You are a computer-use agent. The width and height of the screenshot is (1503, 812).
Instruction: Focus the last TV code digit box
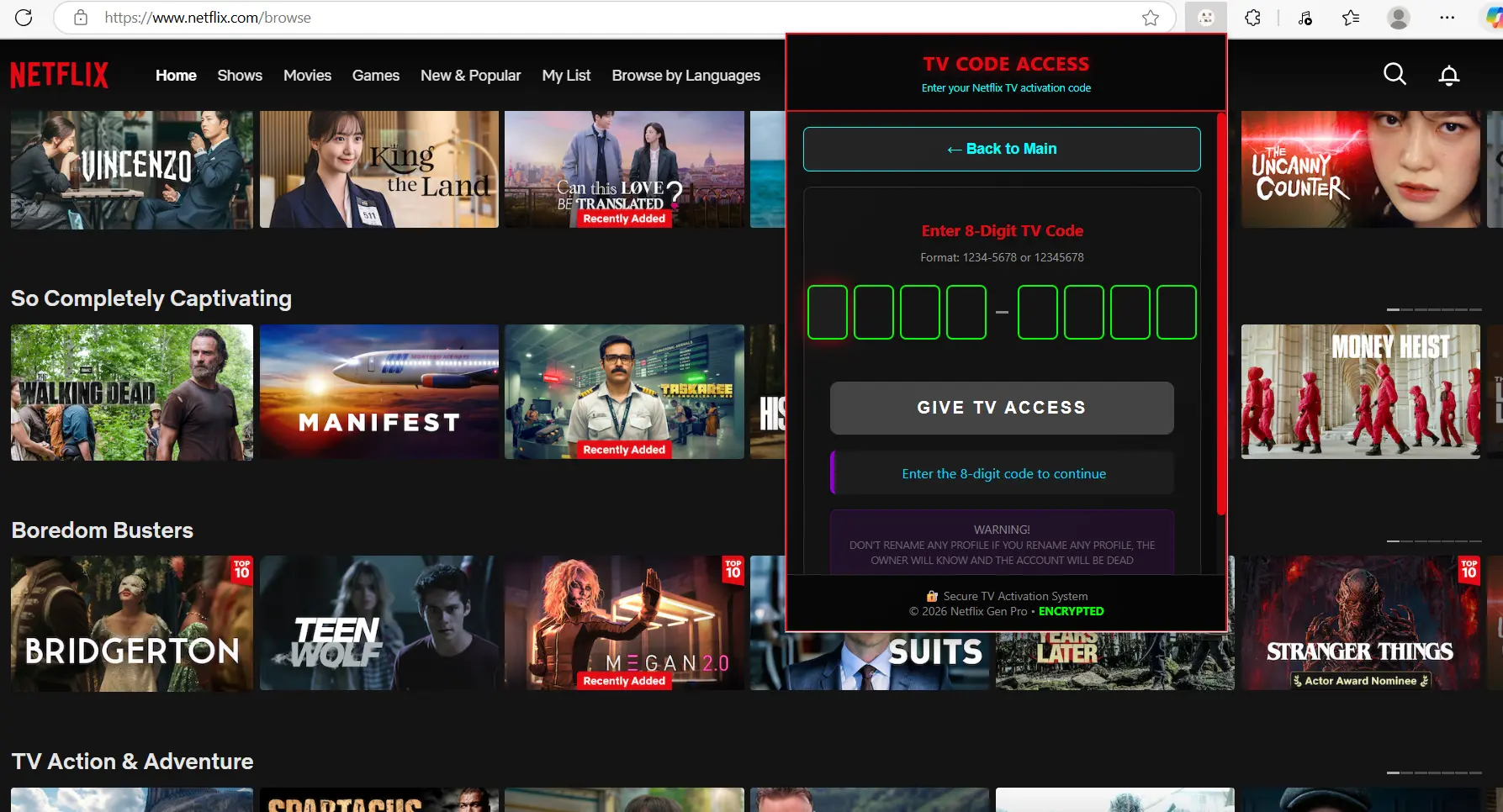tap(1177, 312)
